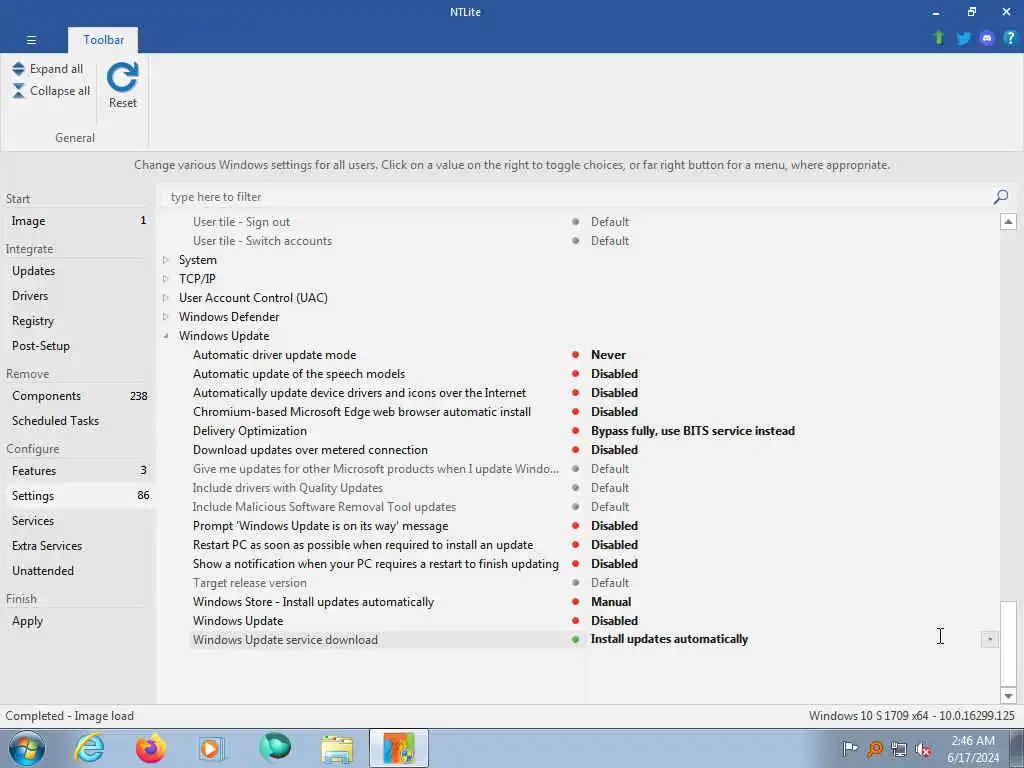Collapse the Windows Update tree node
This screenshot has width=1024, height=768.
pyautogui.click(x=166, y=336)
